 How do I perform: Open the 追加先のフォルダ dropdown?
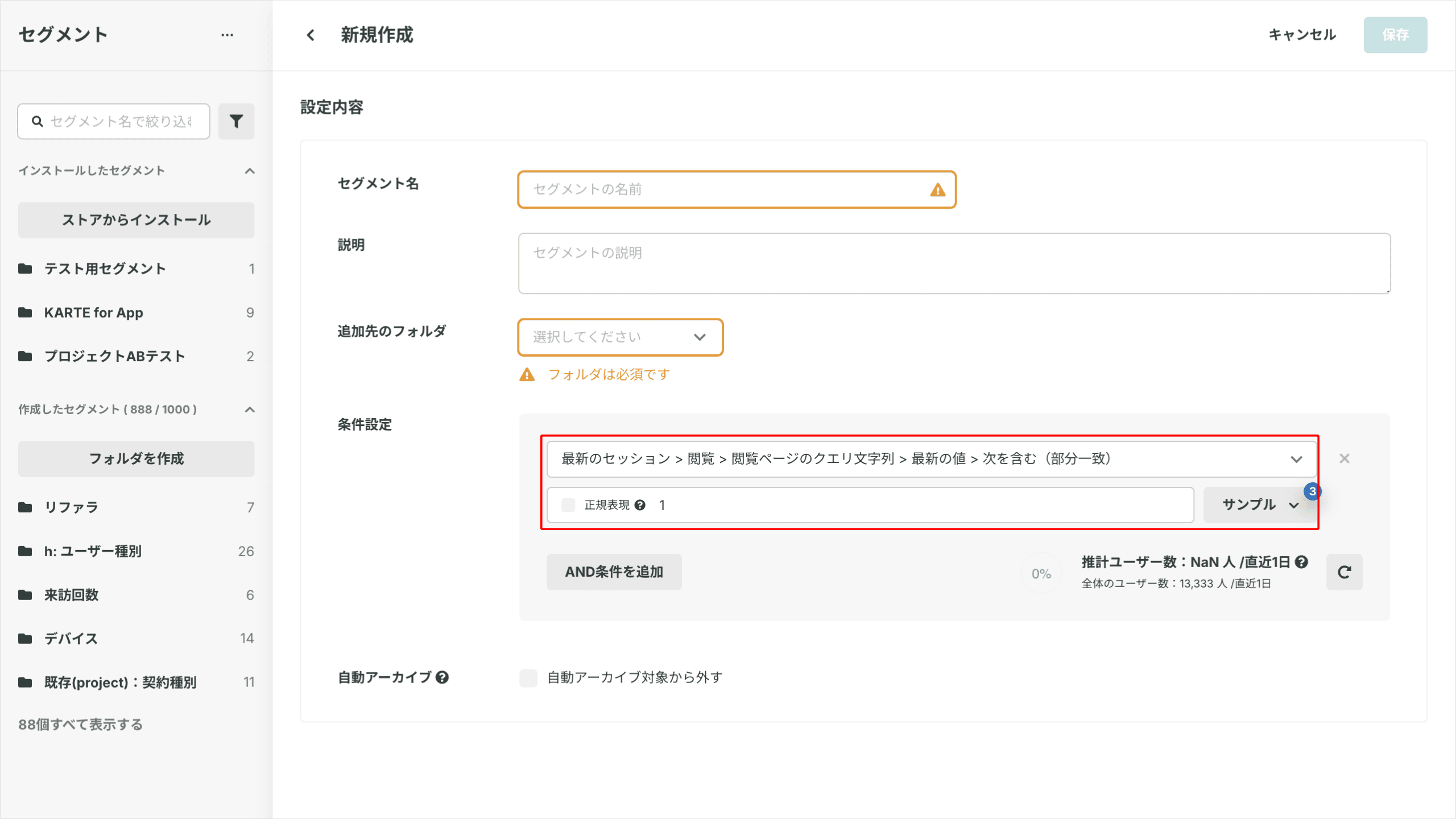[x=620, y=337]
